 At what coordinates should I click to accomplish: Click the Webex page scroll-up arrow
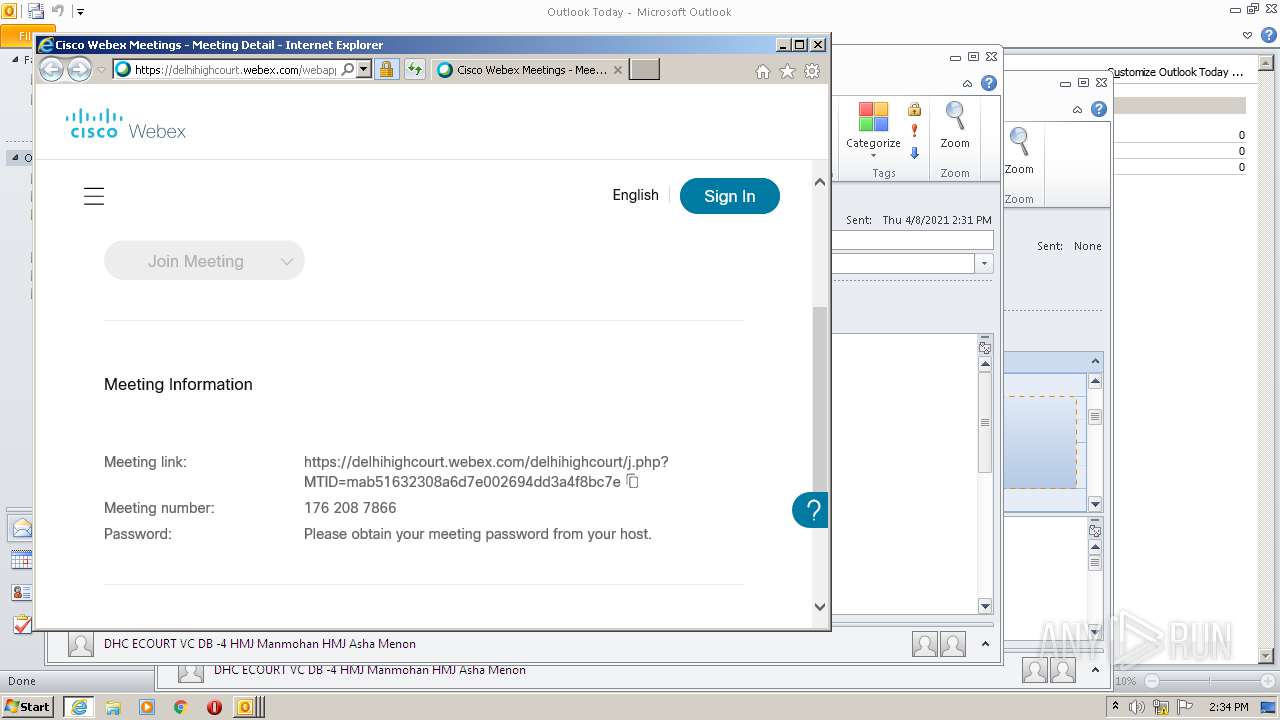820,182
